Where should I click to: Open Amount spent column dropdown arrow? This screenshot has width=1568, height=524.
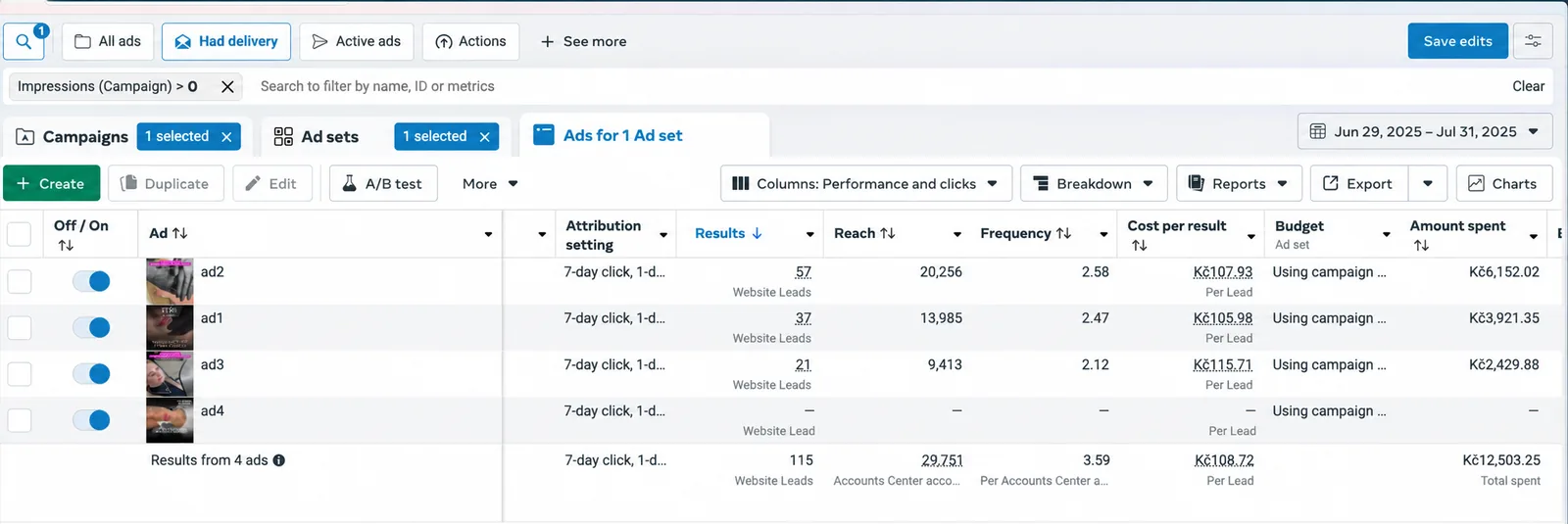[x=1534, y=236]
